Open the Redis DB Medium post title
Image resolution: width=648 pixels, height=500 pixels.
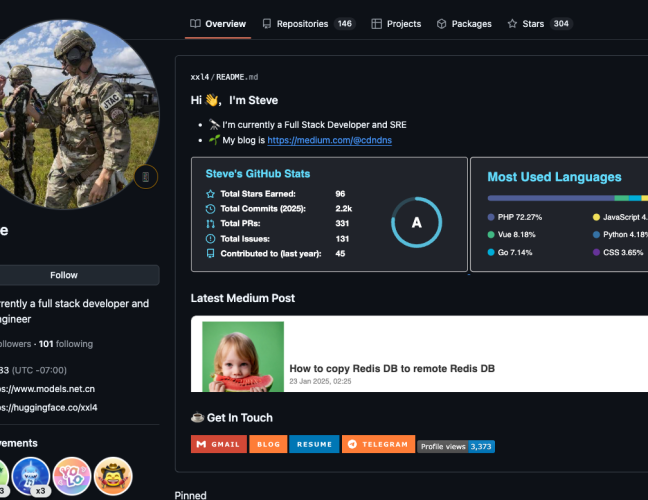click(391, 368)
